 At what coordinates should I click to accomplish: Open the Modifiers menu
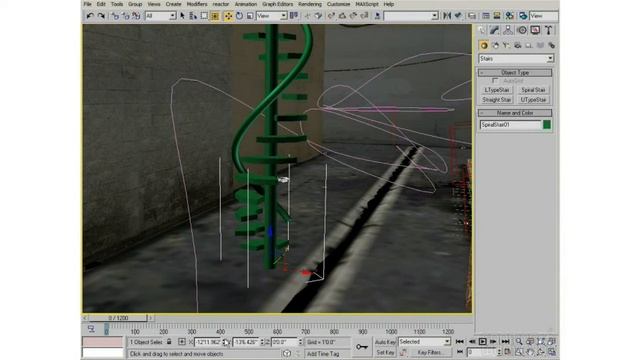point(197,4)
